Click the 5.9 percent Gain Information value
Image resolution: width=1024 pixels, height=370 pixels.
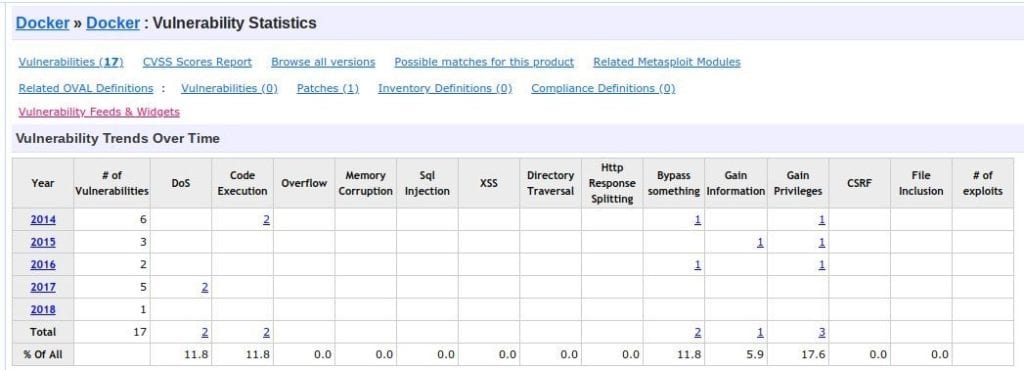coord(756,355)
